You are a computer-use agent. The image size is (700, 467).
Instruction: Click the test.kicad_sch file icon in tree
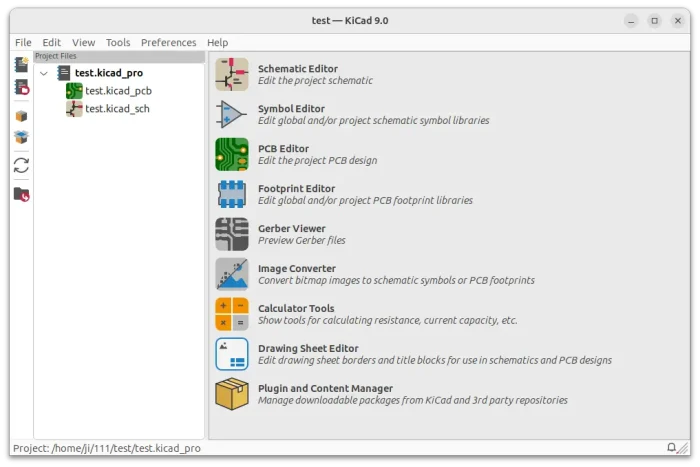(x=74, y=108)
